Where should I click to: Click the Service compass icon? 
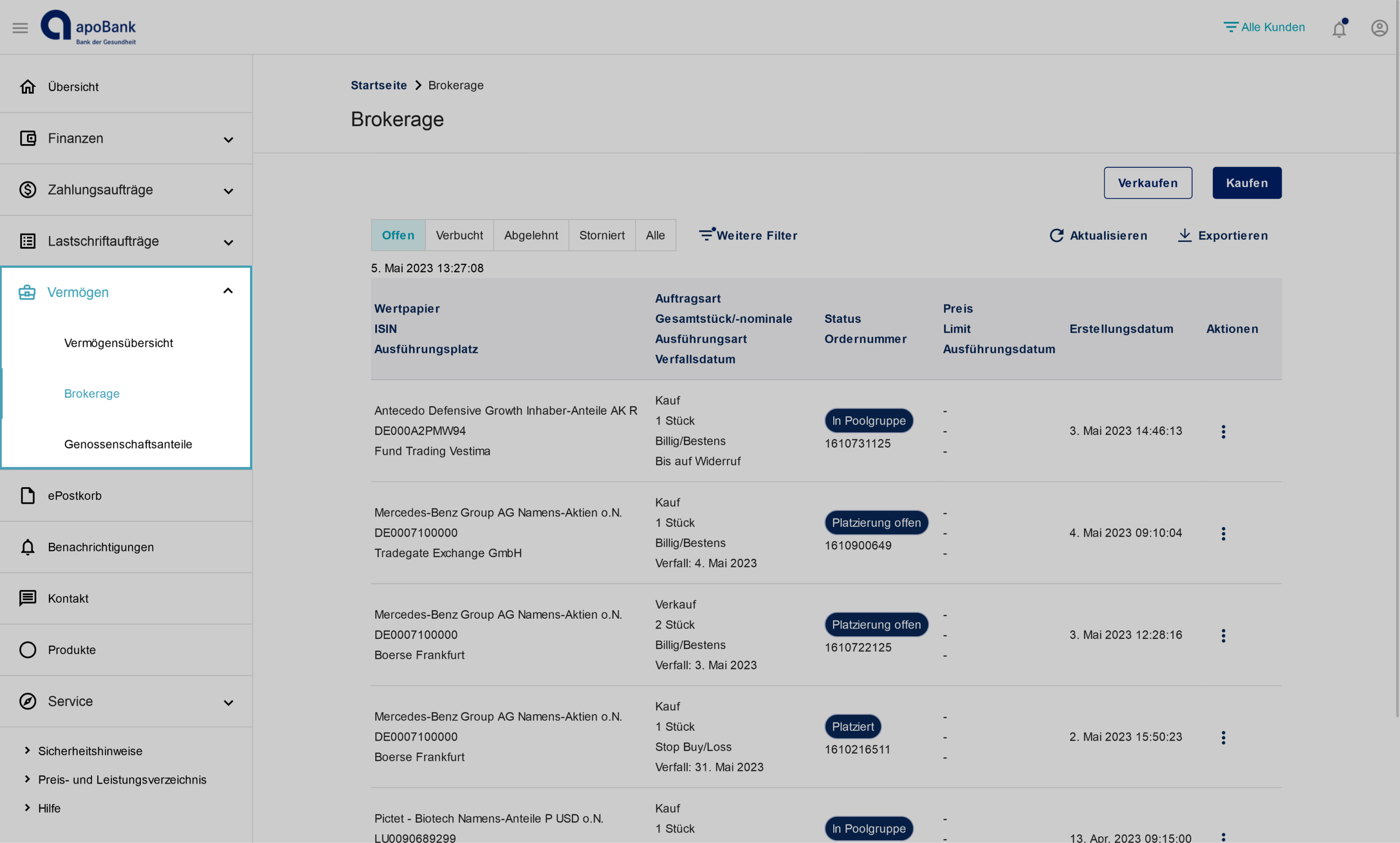27,701
